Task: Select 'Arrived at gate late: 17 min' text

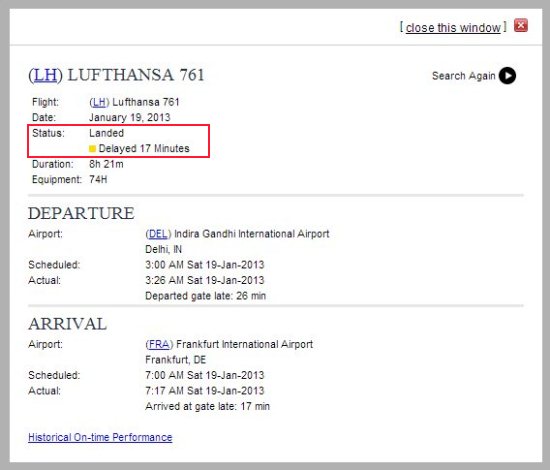Action: coord(207,406)
